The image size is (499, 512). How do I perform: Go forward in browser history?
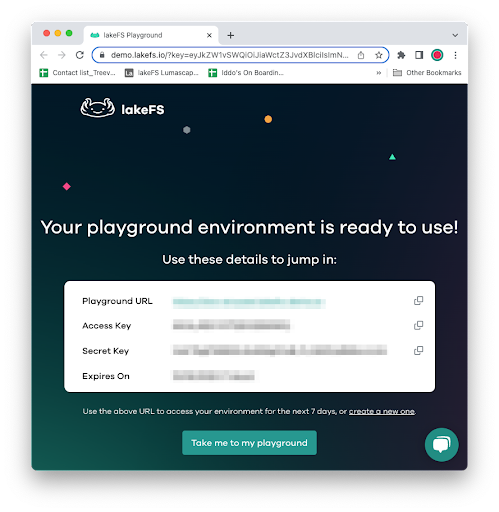tap(62, 55)
